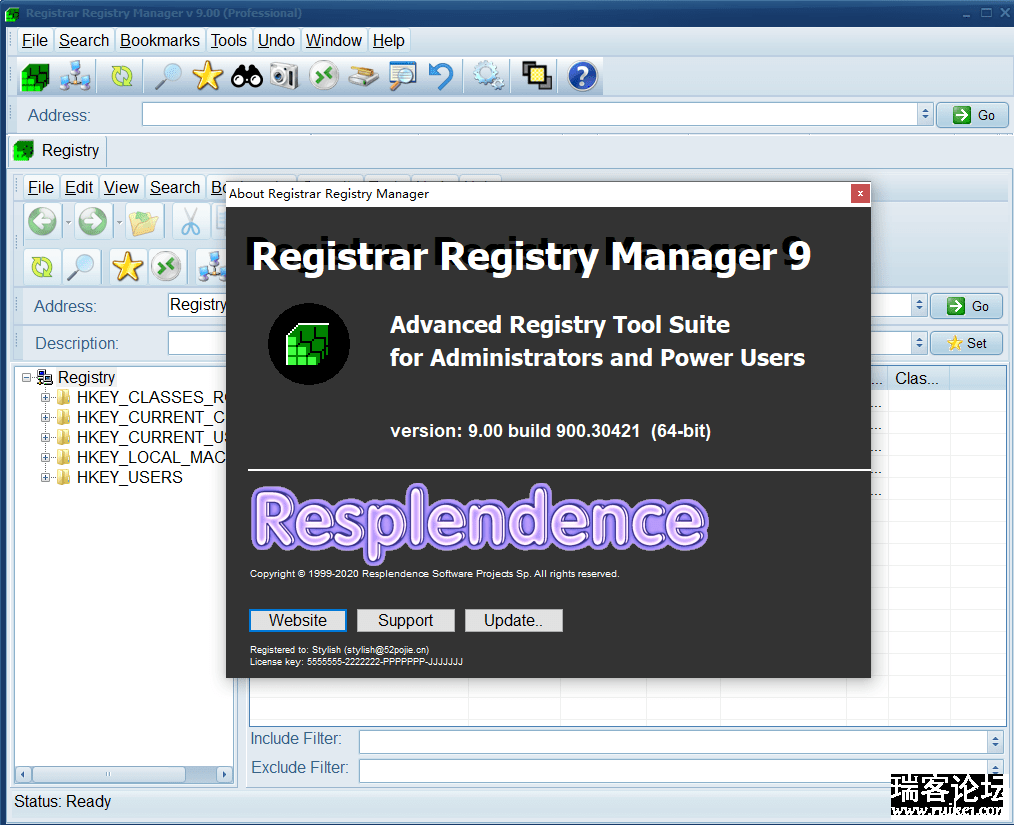This screenshot has height=825, width=1014.
Task: Open the network registry connection icon
Action: point(75,77)
